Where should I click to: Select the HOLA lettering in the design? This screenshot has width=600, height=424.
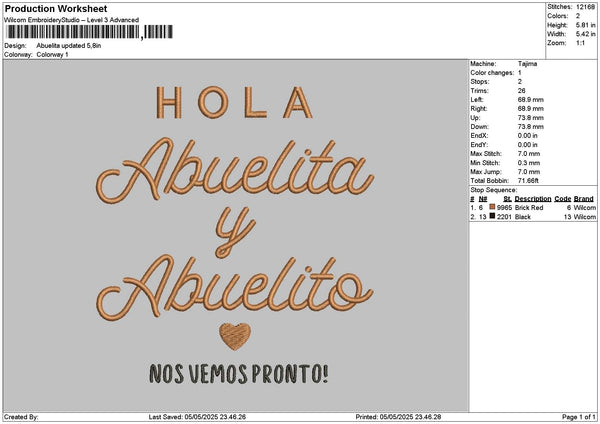[235, 101]
